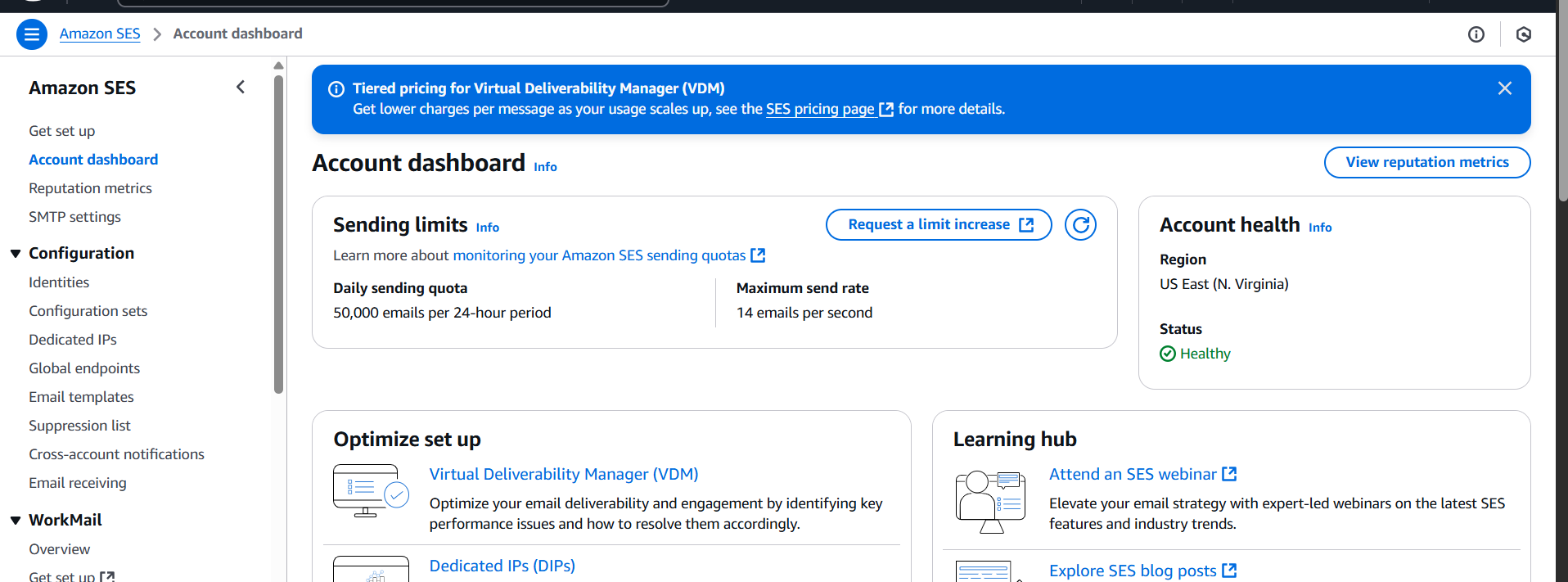The width and height of the screenshot is (1568, 582).
Task: Dismiss the VDM tiered pricing banner
Action: (1505, 88)
